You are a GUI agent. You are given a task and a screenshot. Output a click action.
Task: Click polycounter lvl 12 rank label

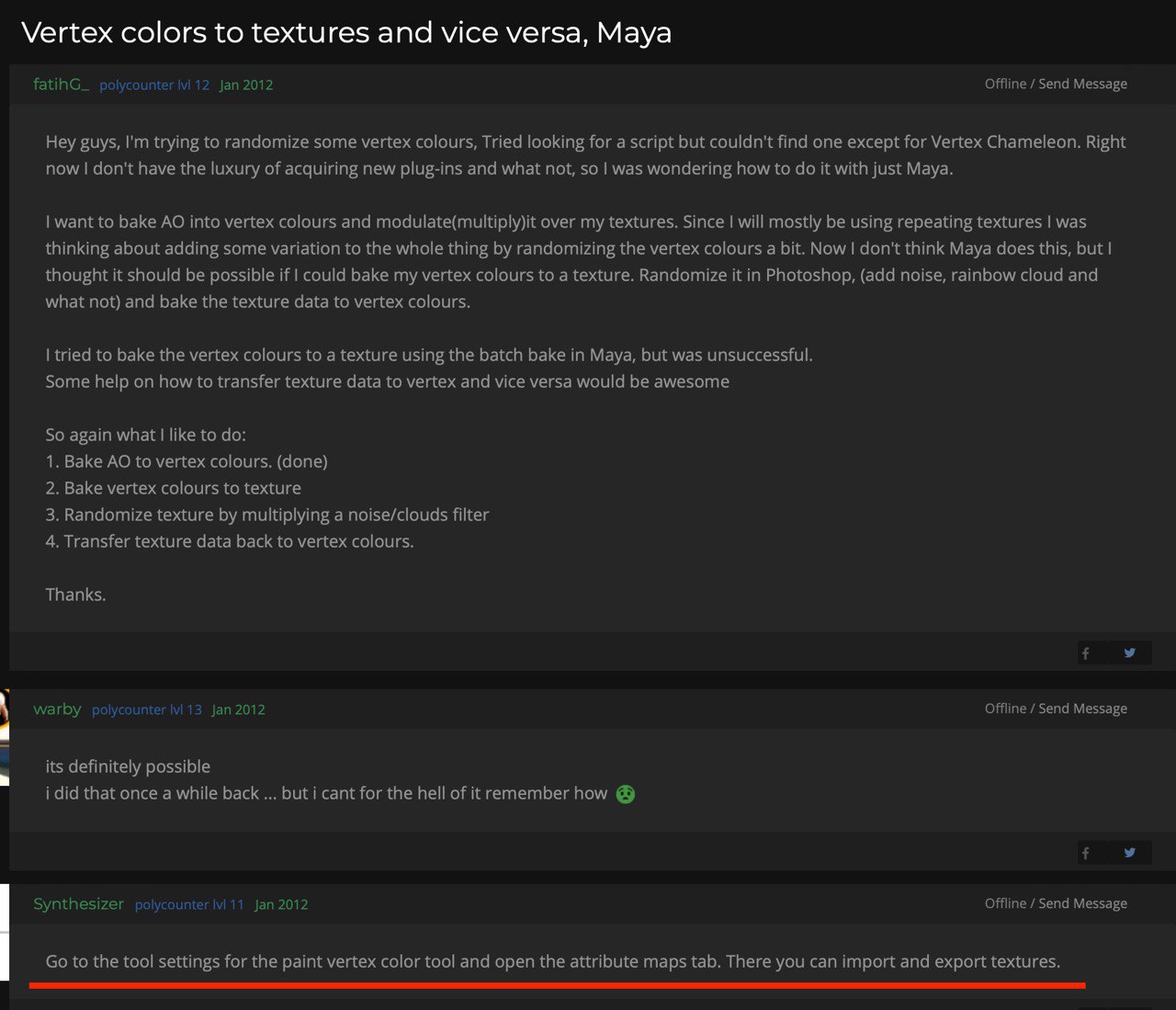154,85
